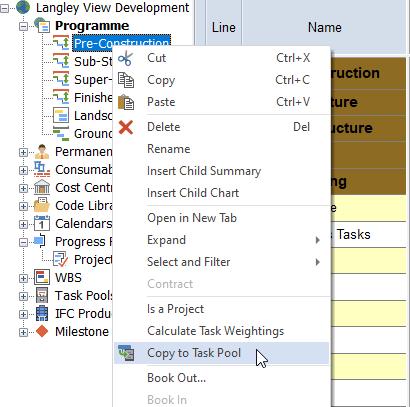Viewport: 410px width, 407px height.
Task: Select the Calendars tree item label
Action: (x=84, y=224)
